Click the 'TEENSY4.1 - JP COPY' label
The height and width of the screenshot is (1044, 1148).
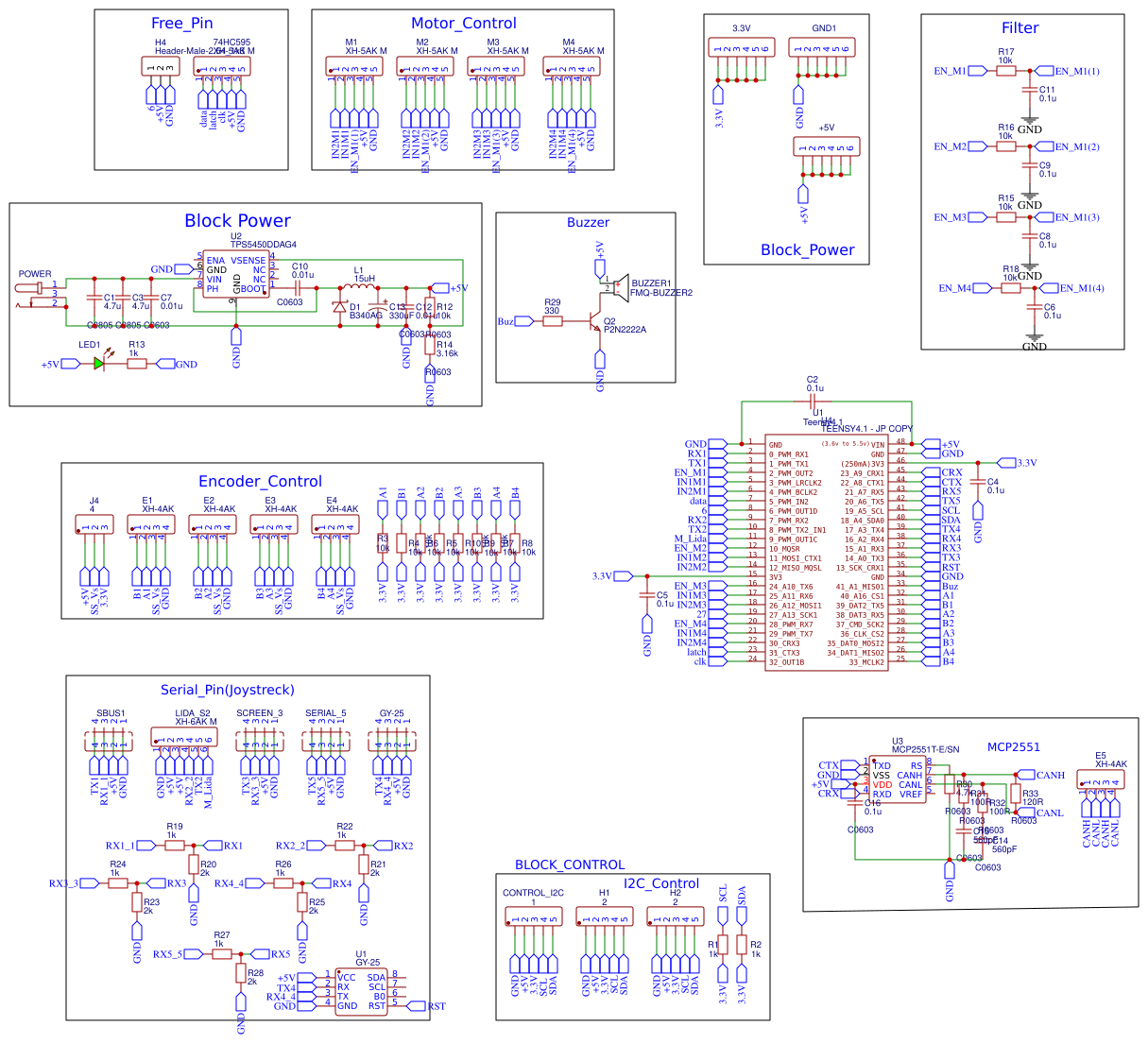coord(867,429)
